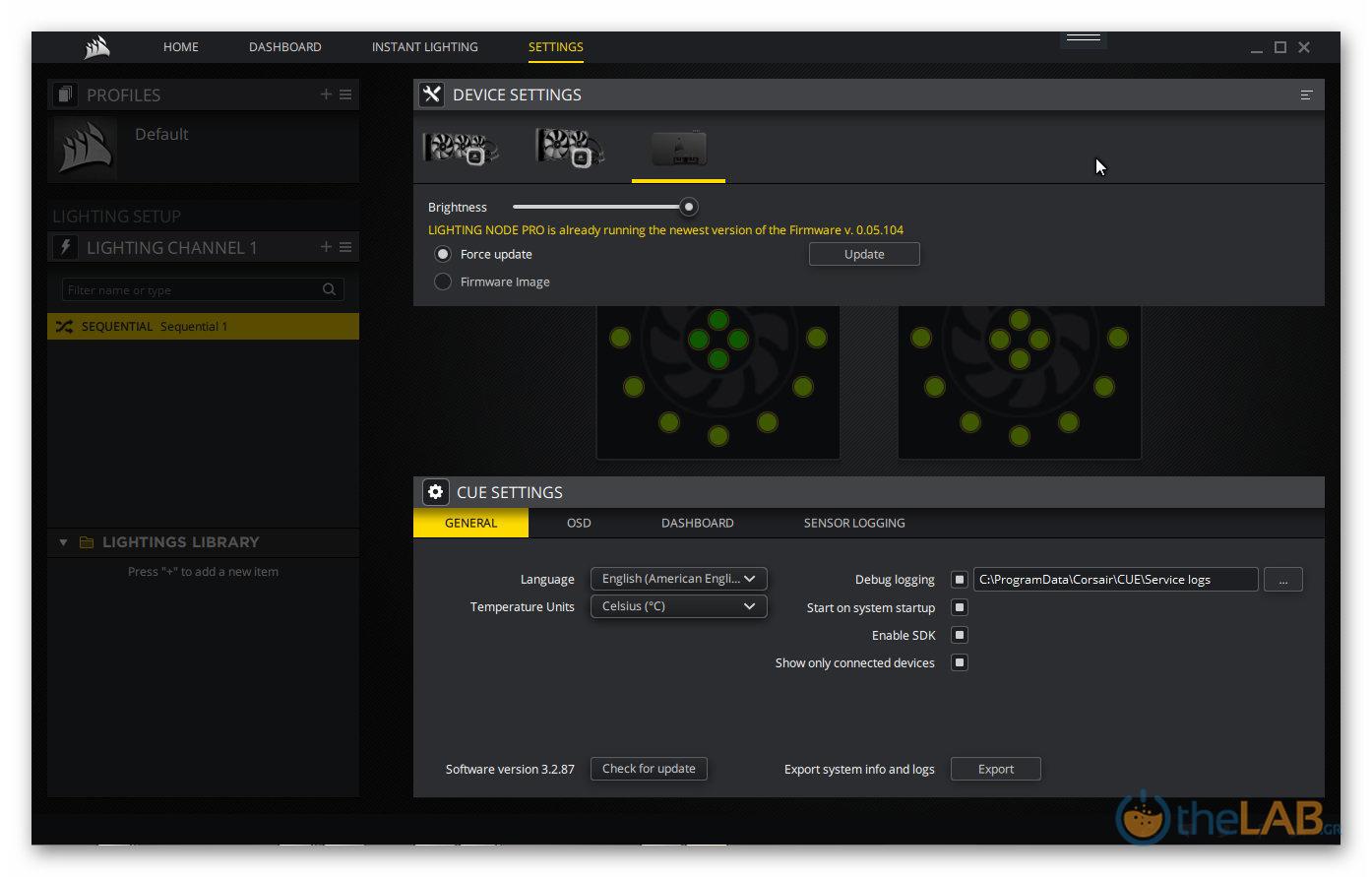
Task: Open the SETTINGS tab in the top bar
Action: click(x=556, y=47)
